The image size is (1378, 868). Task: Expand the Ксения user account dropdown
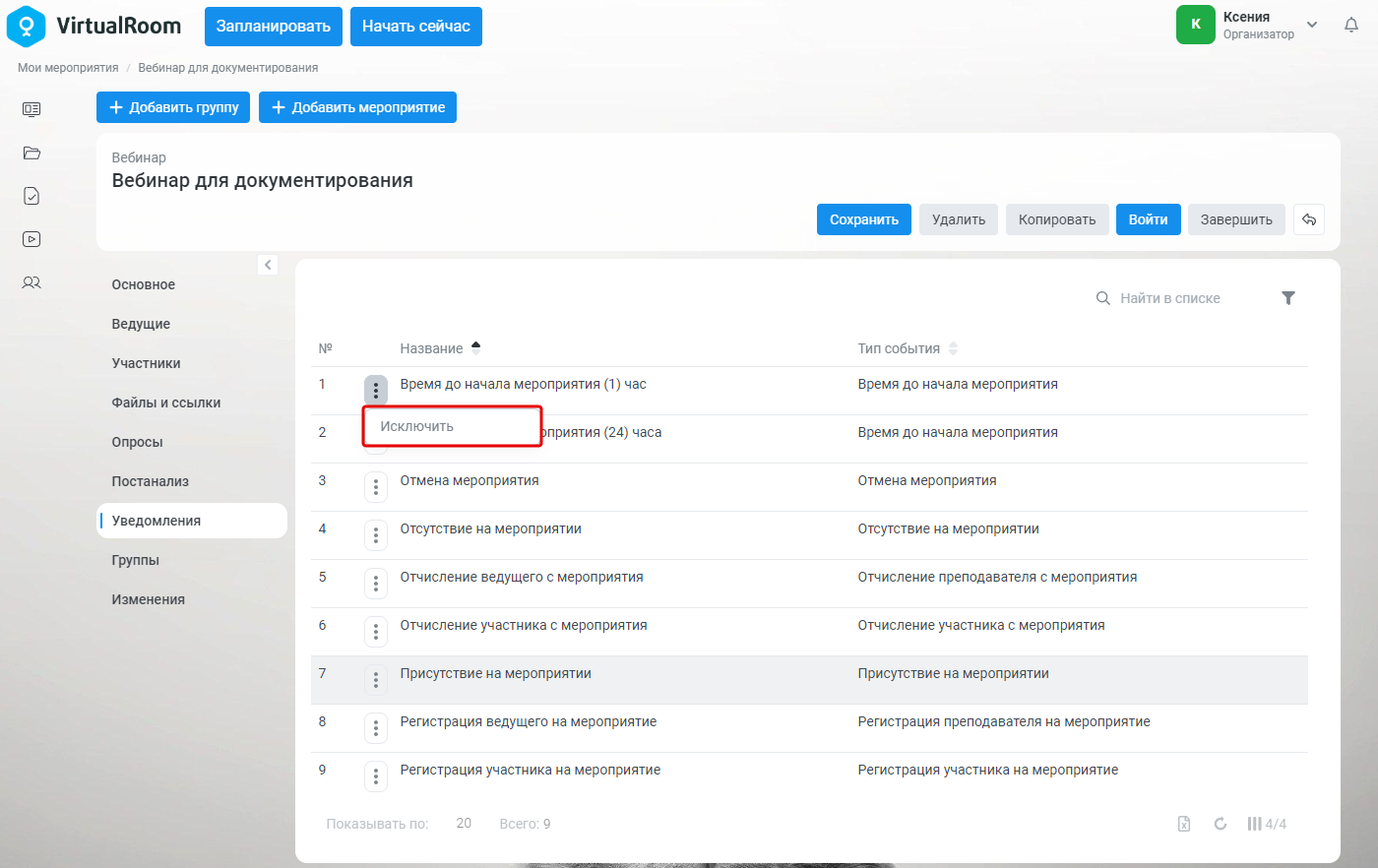click(x=1312, y=25)
